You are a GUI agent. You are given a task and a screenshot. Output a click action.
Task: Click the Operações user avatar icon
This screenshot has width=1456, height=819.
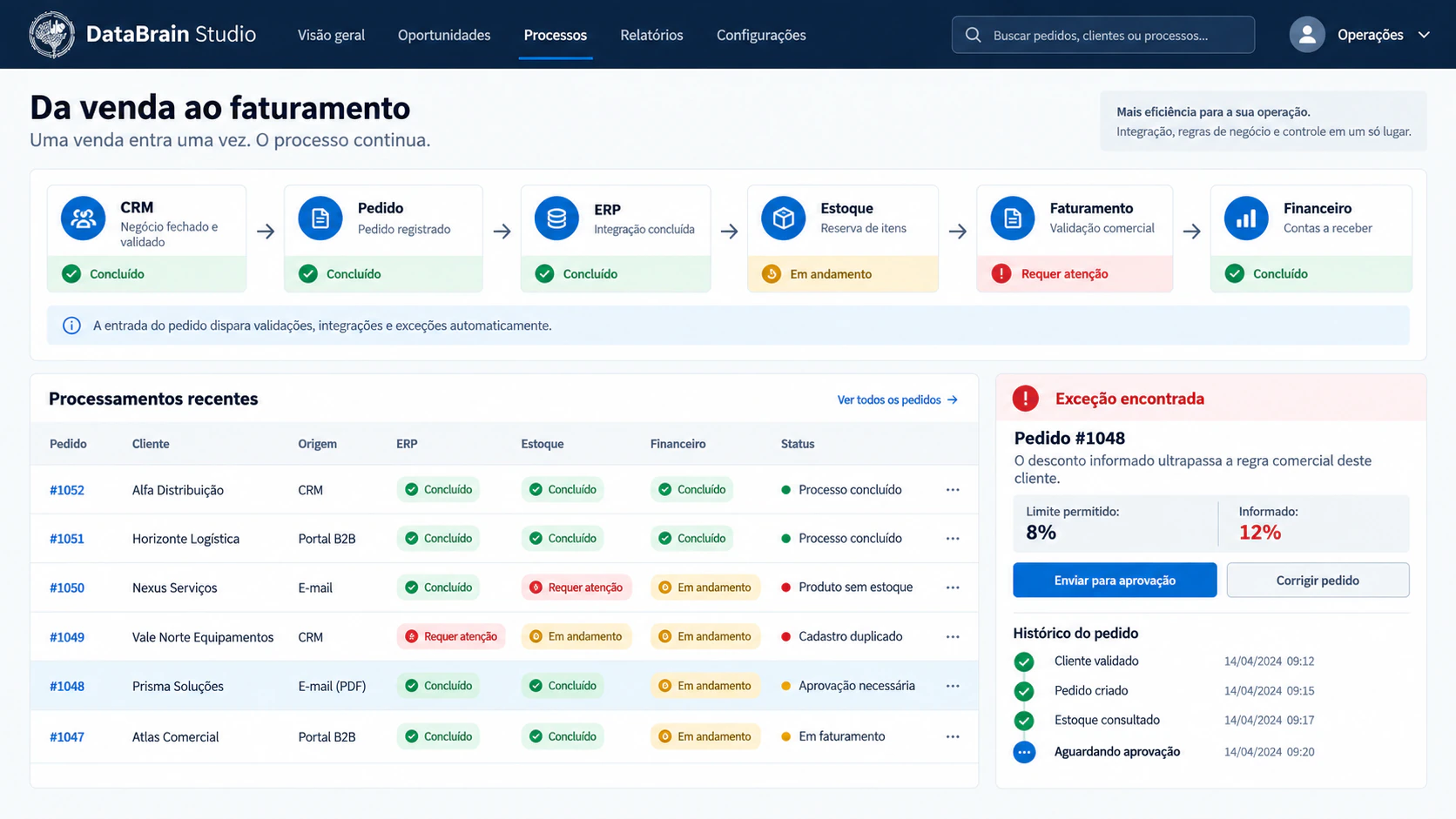(1307, 35)
